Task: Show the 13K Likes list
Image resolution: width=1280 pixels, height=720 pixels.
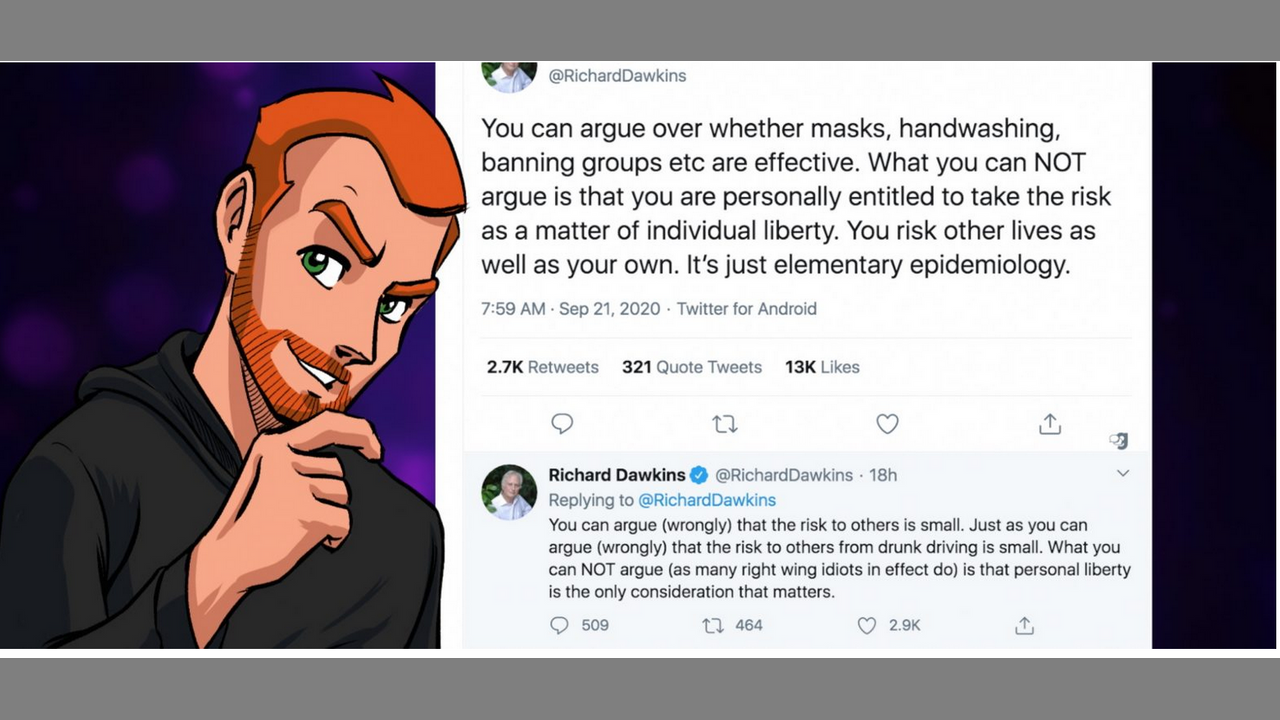Action: pyautogui.click(x=822, y=367)
